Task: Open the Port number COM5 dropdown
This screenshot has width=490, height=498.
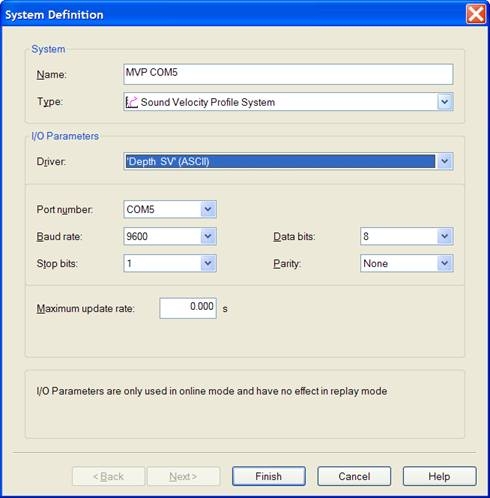Action: pyautogui.click(x=208, y=209)
